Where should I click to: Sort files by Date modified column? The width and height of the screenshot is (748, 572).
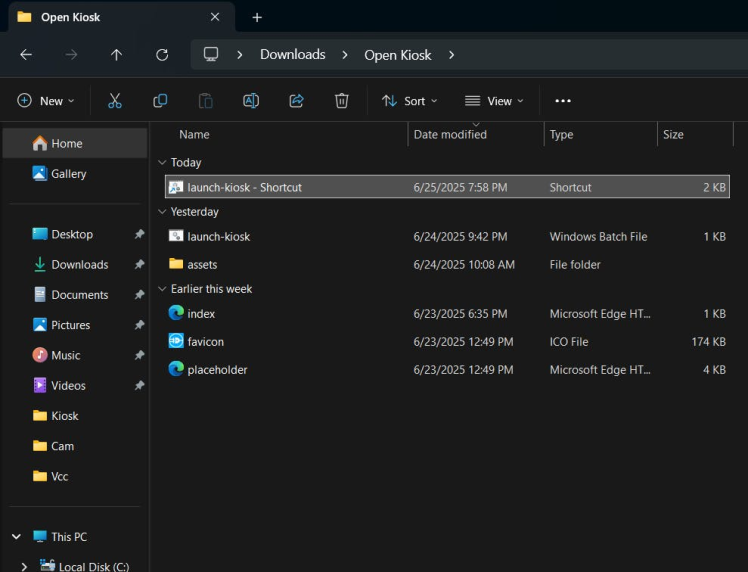click(x=450, y=135)
